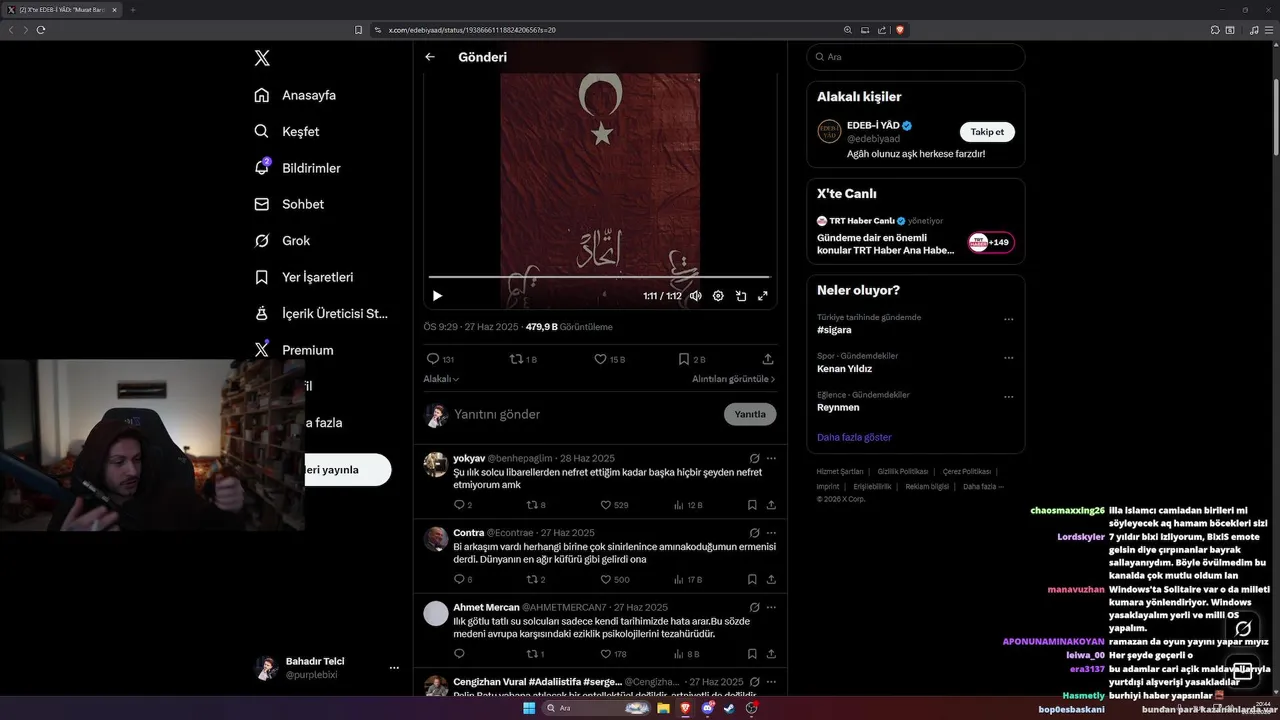Open Grok from the sidebar
The height and width of the screenshot is (720, 1280).
pyautogui.click(x=282, y=240)
